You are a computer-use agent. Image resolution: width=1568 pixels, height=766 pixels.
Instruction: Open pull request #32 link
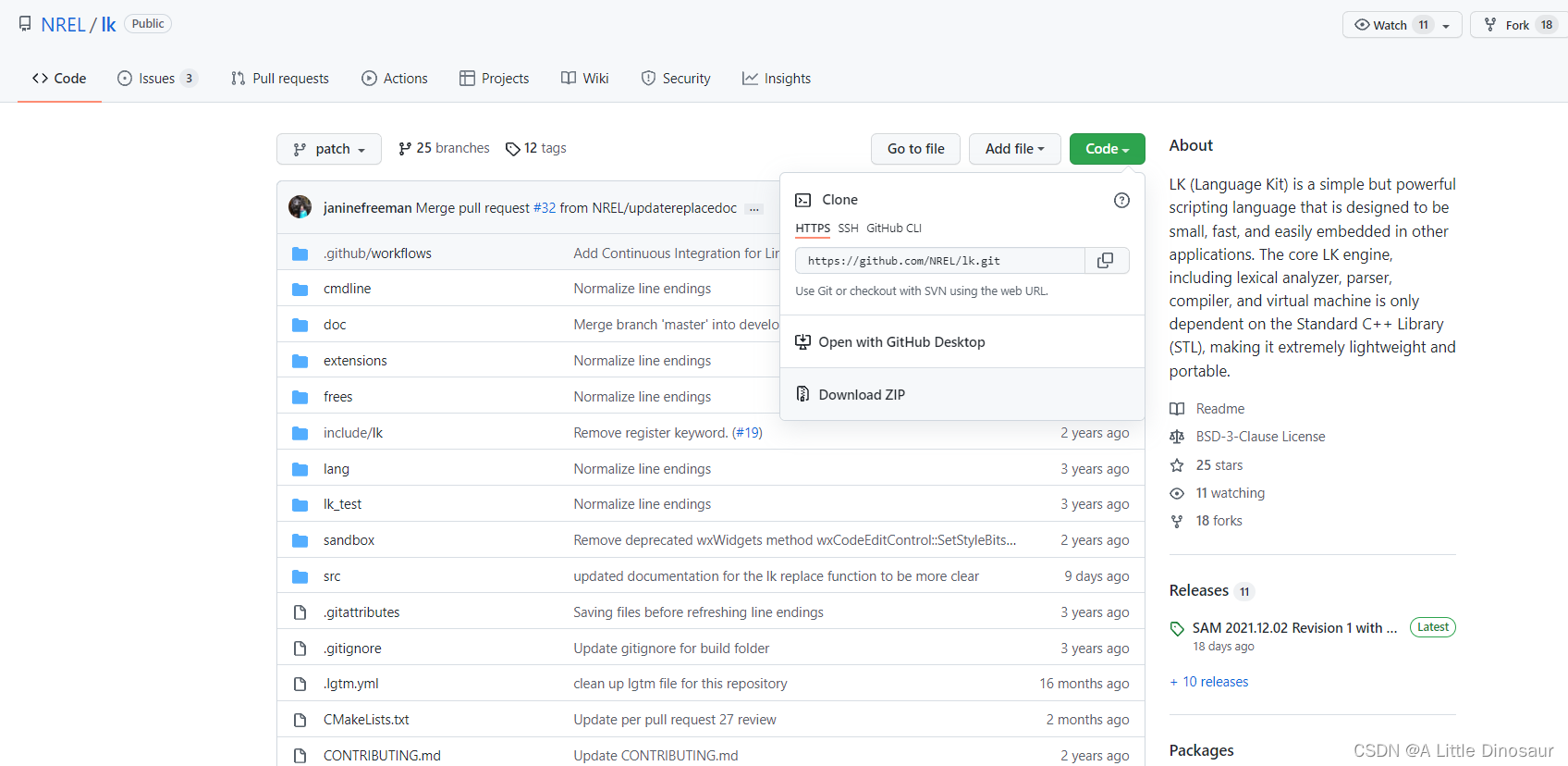click(x=545, y=208)
